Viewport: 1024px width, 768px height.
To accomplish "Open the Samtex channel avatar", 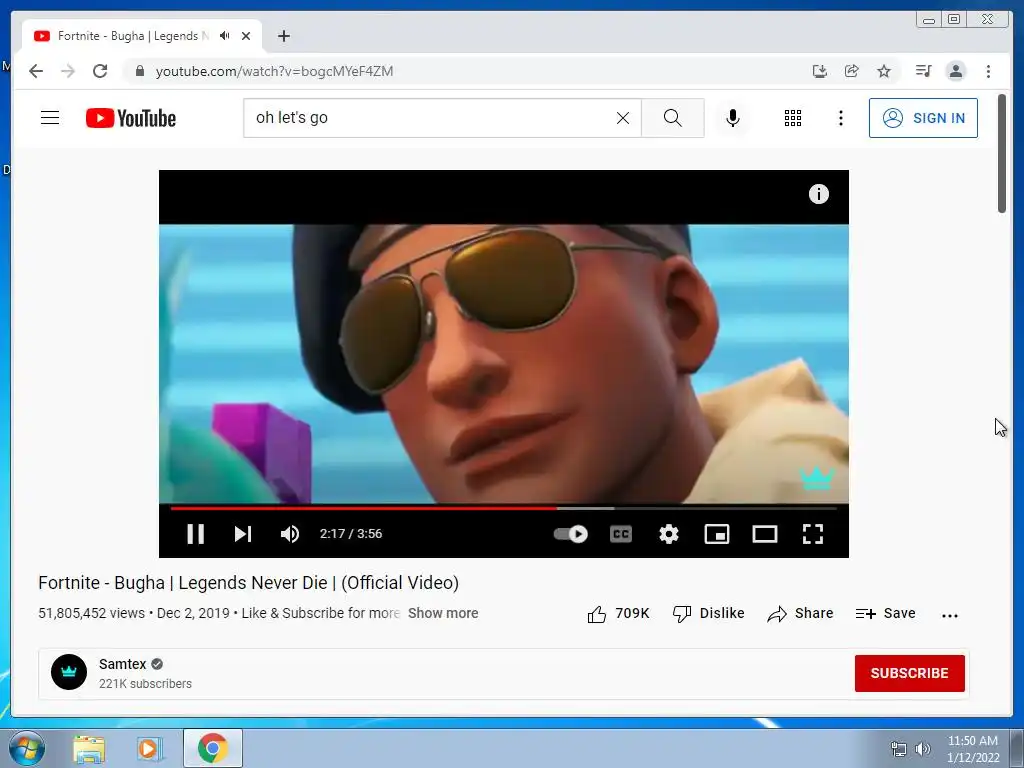I will tap(69, 672).
